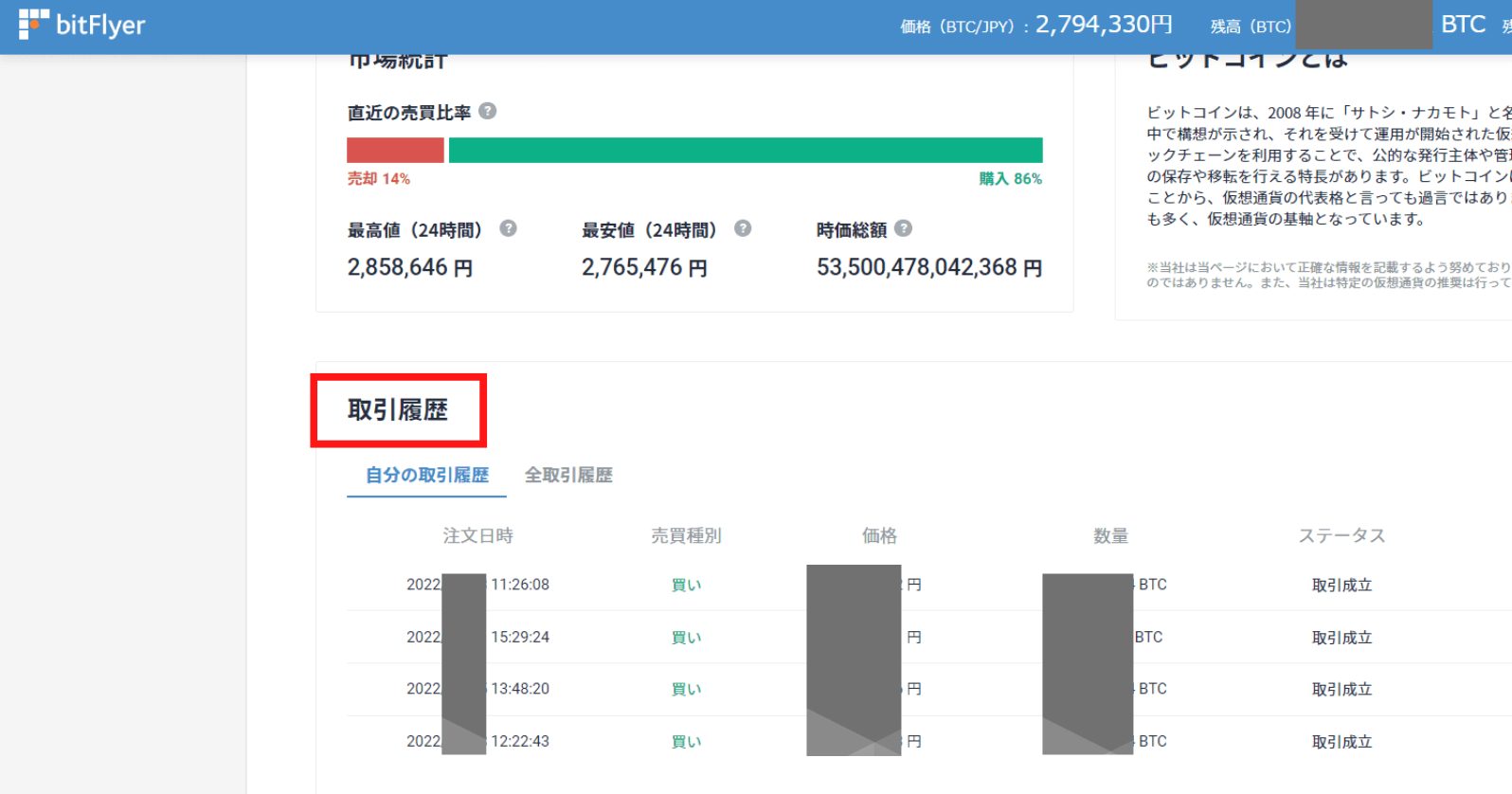Image resolution: width=1512 pixels, height=794 pixels.
Task: Click 買い in the 12:22:43 row
Action: click(x=686, y=742)
